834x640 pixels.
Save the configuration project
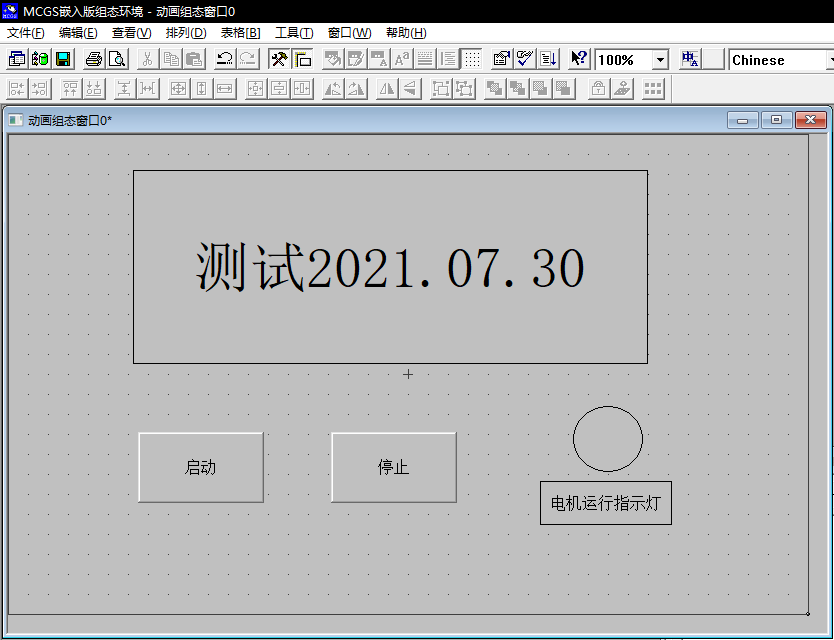pos(63,59)
